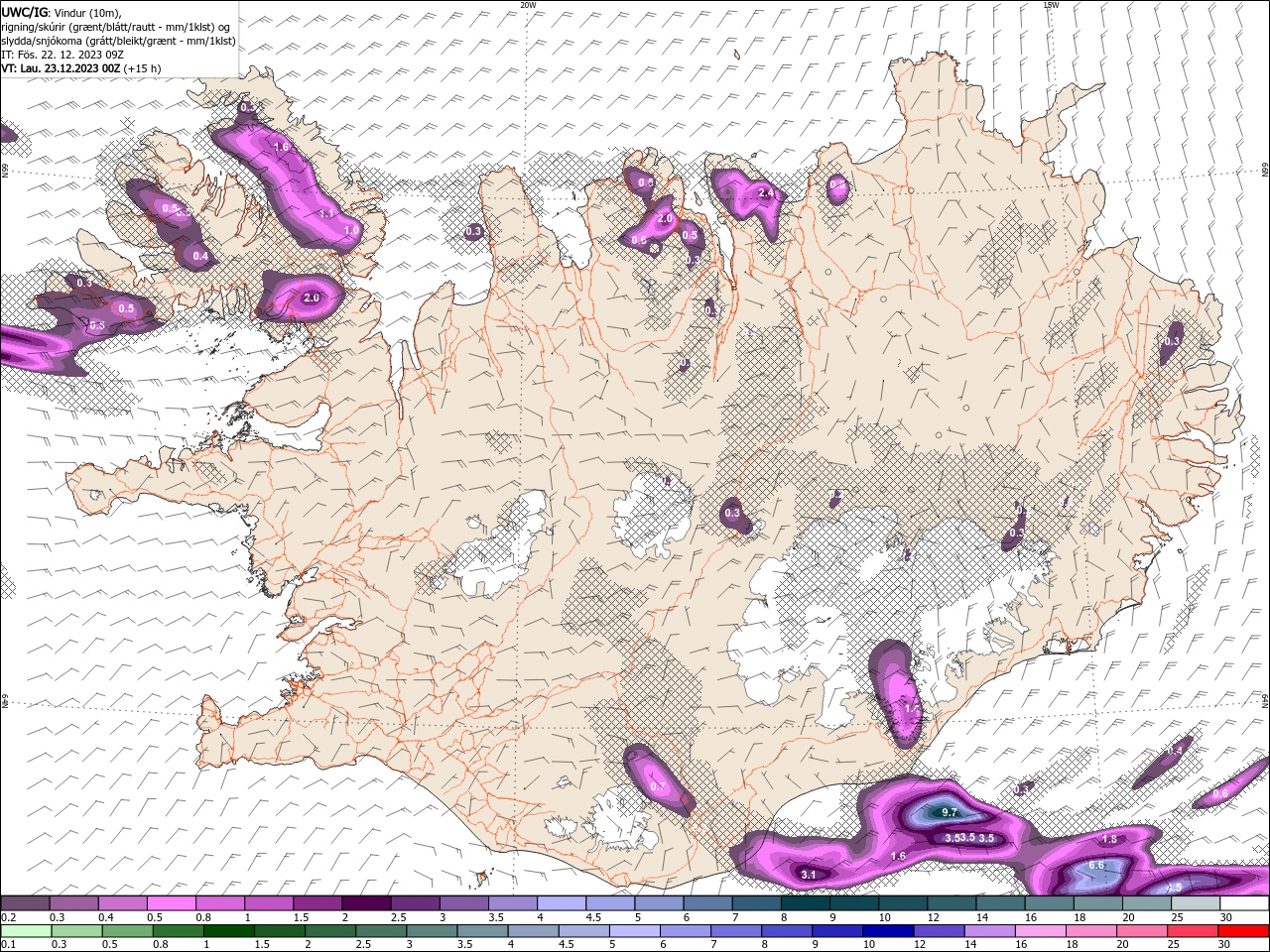The height and width of the screenshot is (952, 1270).
Task: Choose the grey-teal 16–18 snow scale swatch
Action: (1050, 903)
